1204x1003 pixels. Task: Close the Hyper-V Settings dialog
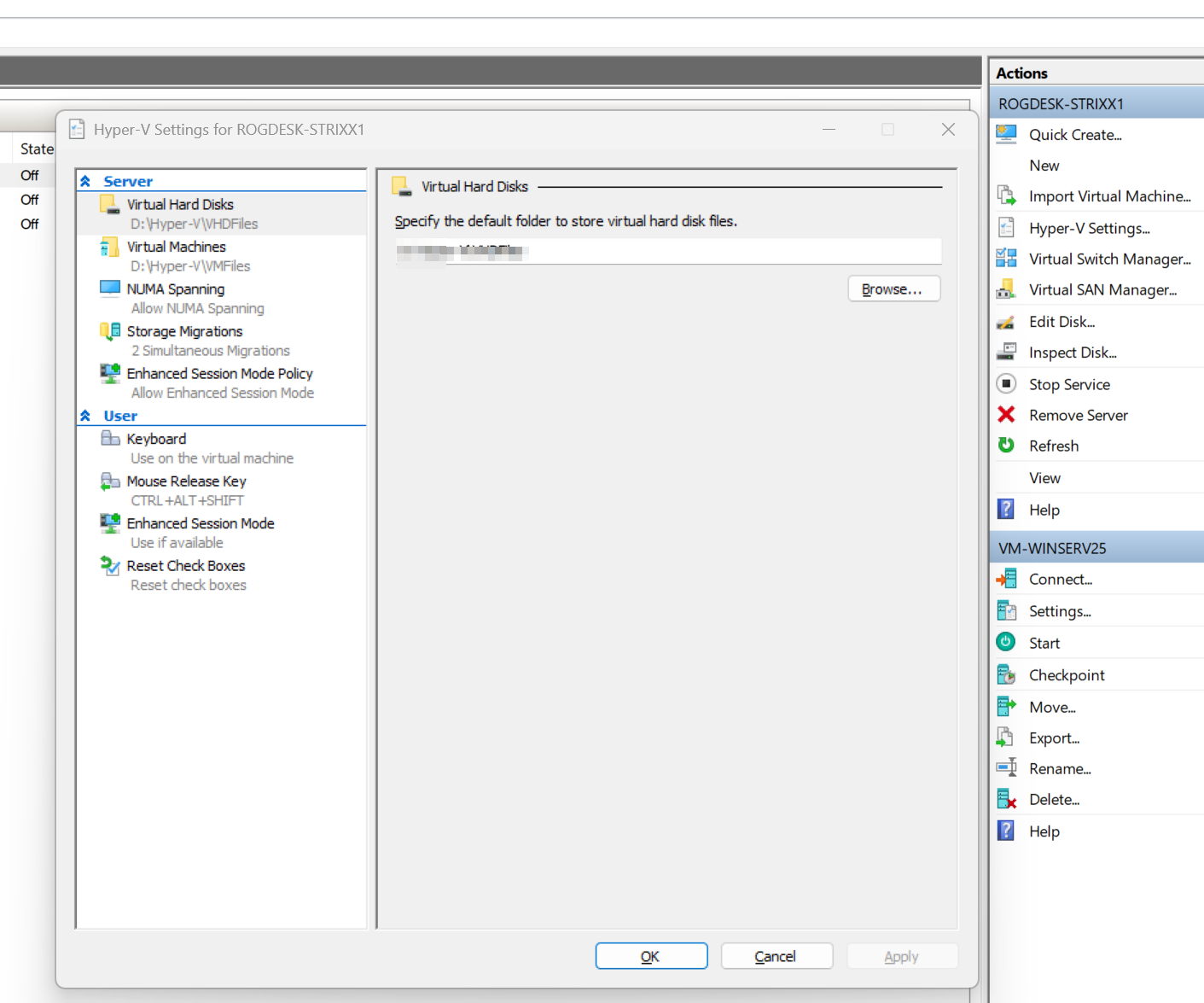[947, 129]
